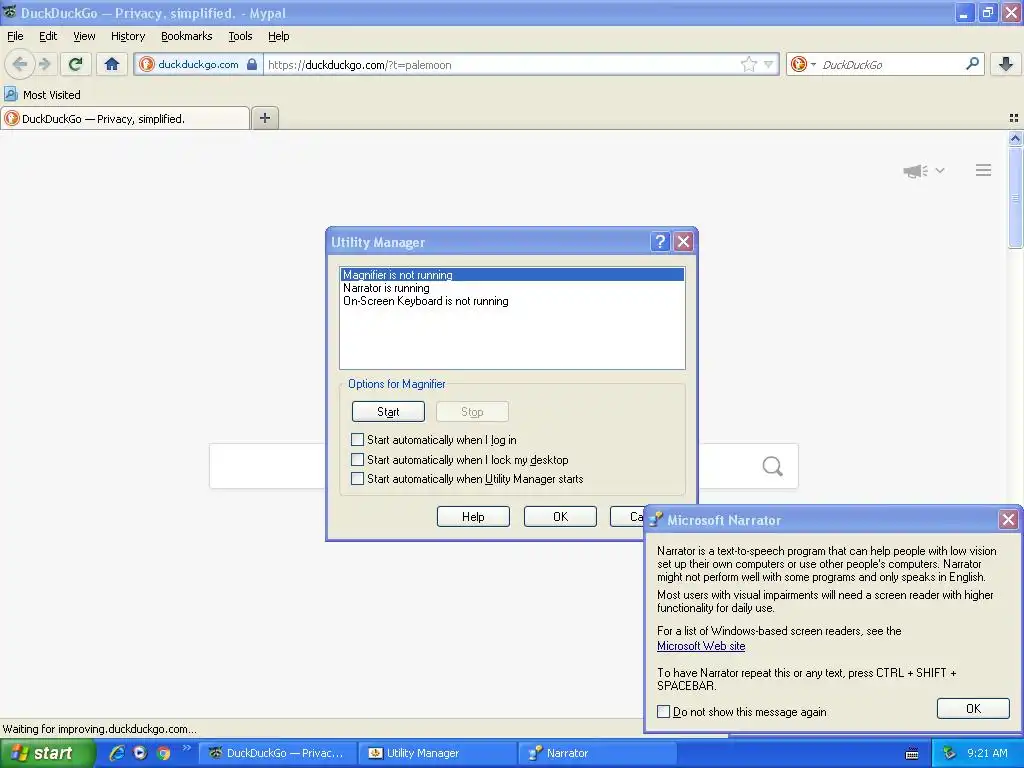The width and height of the screenshot is (1024, 768).
Task: Switch to DuckDuckGo taskbar button
Action: point(277,753)
